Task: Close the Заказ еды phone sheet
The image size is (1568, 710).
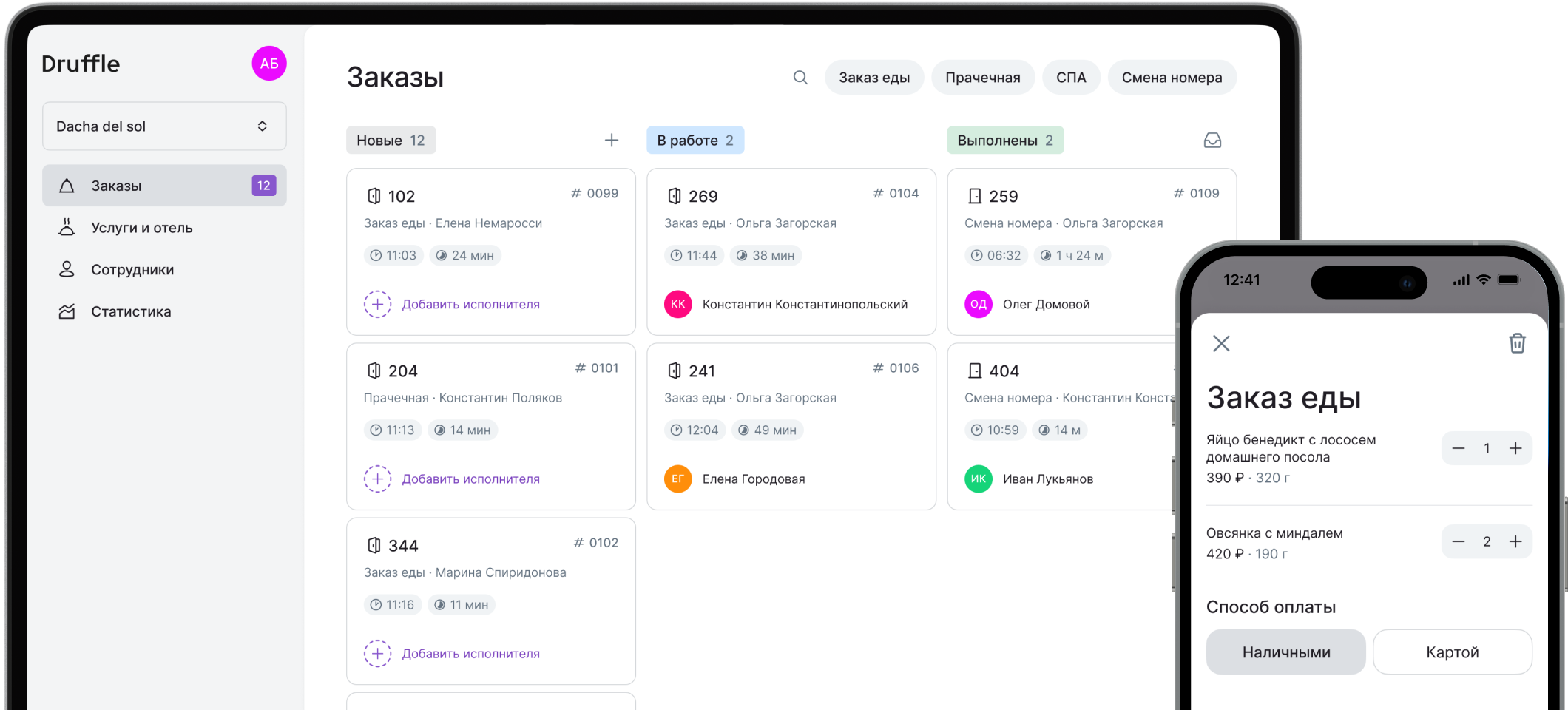Action: 1221,343
